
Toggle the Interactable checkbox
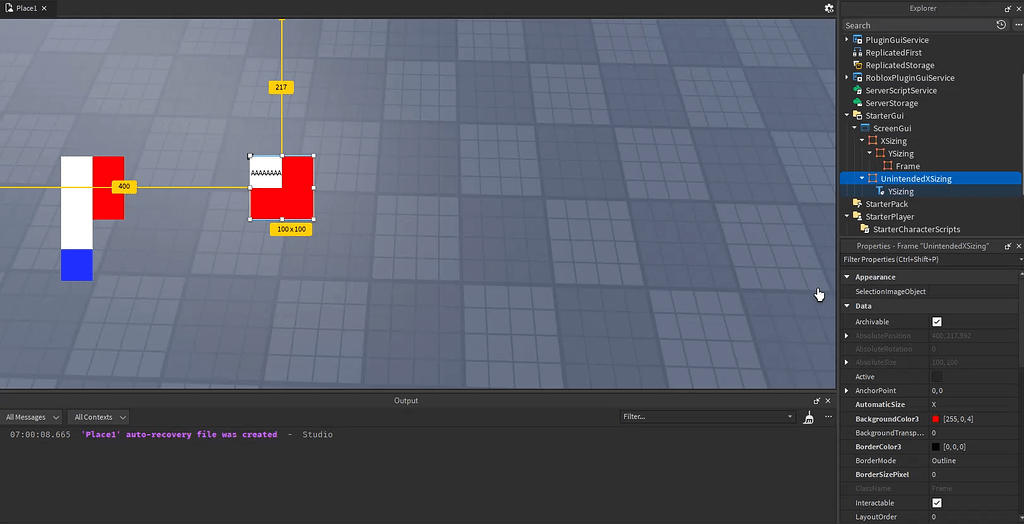point(936,503)
